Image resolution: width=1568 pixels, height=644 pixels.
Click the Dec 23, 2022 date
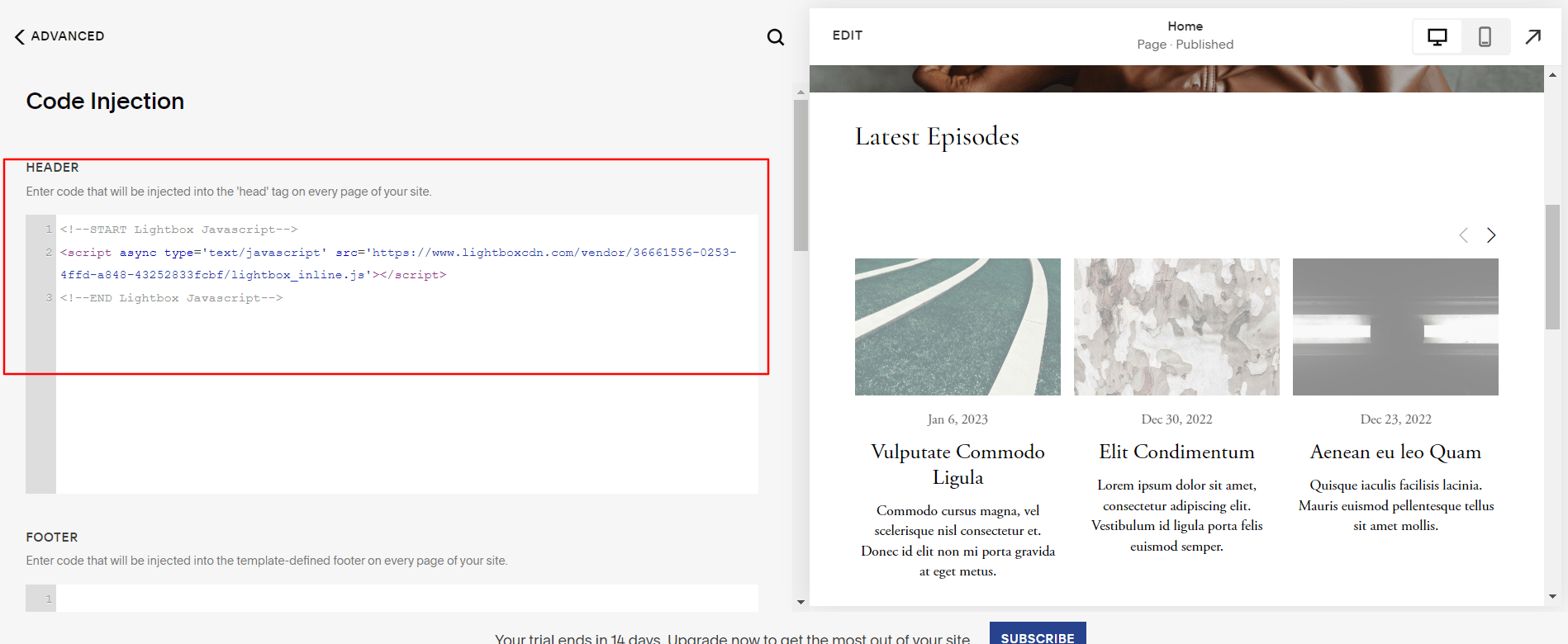point(1395,419)
